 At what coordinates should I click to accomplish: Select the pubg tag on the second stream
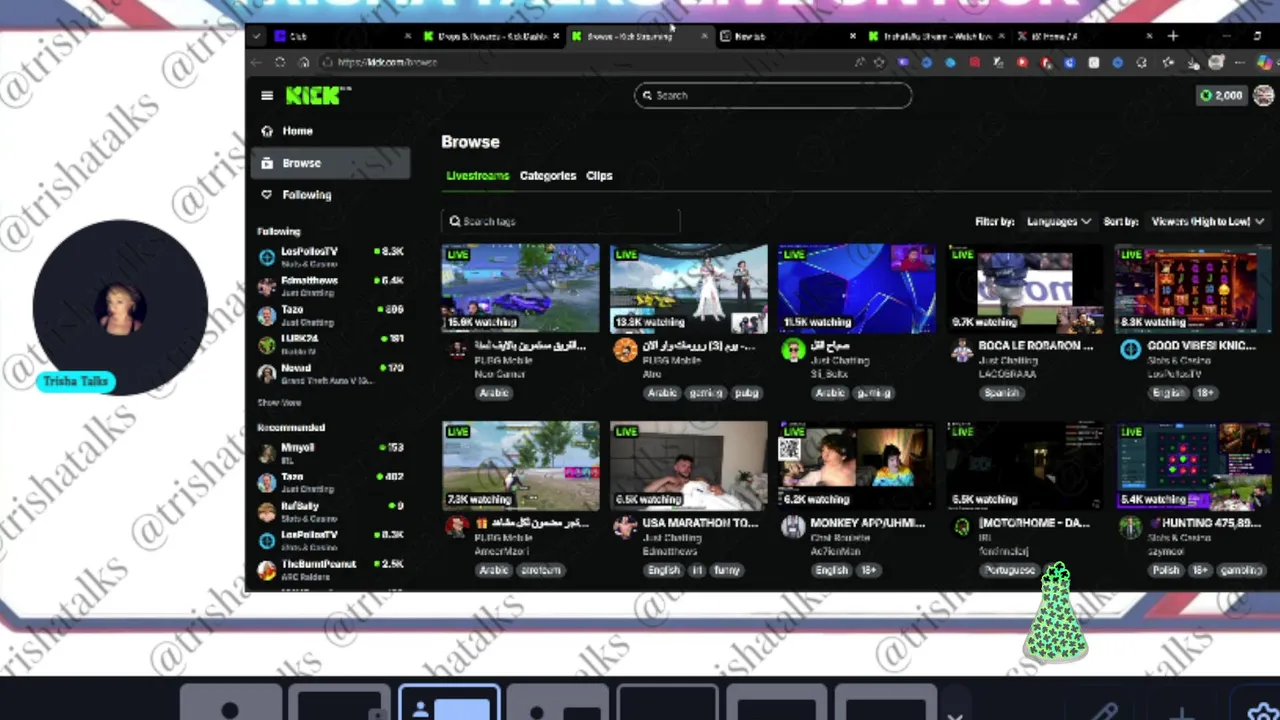tap(746, 393)
